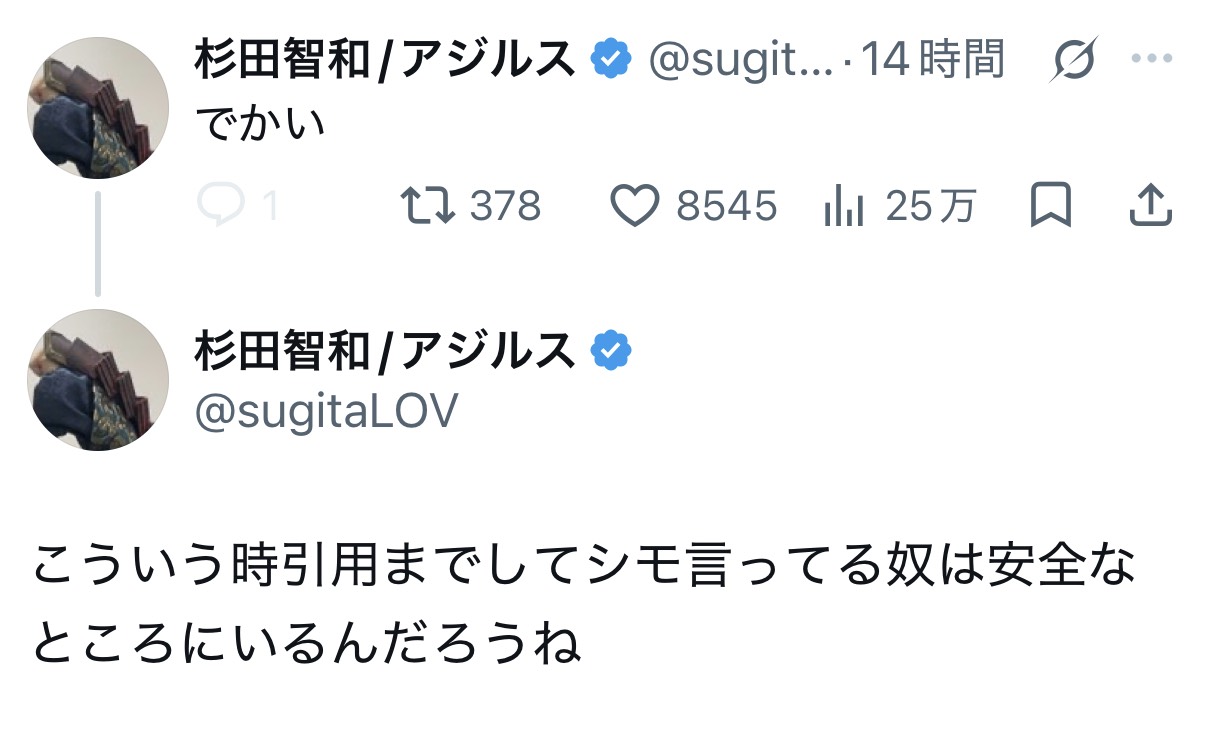This screenshot has width=1206, height=730.
Task: Click the truncated @sugit... handle
Action: pyautogui.click(x=741, y=62)
